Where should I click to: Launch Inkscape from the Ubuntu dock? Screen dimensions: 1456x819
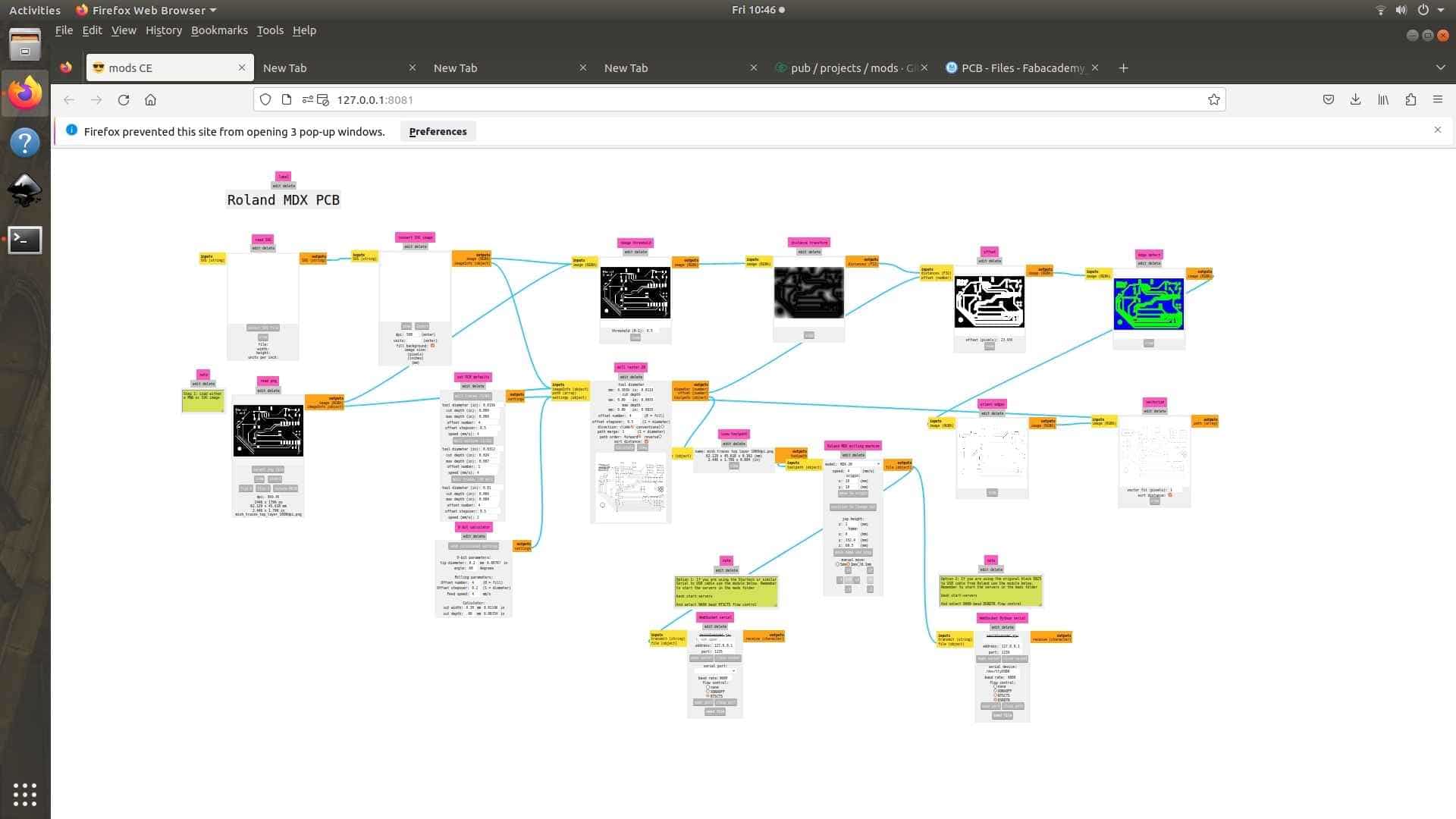24,190
